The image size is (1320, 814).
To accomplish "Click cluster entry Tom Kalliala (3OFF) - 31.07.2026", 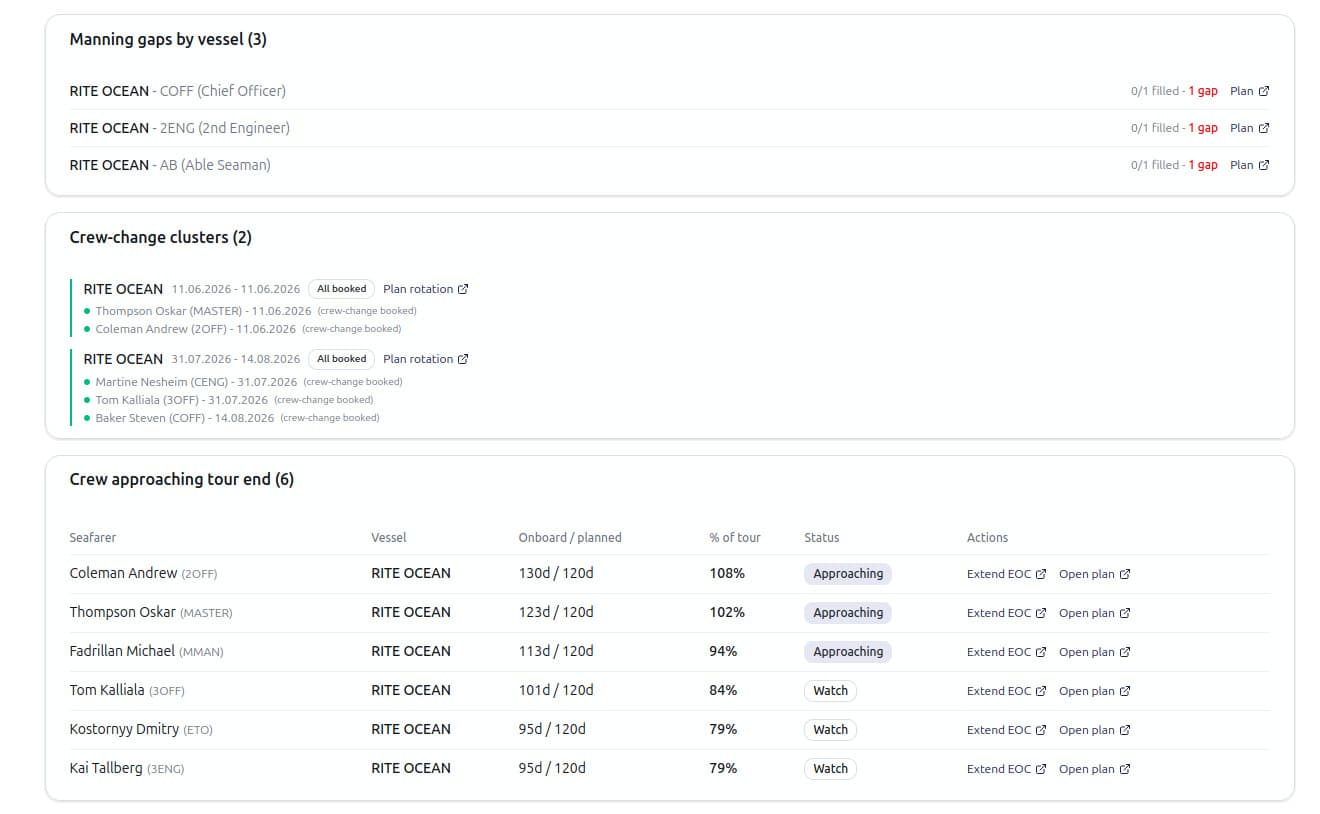I will (182, 400).
